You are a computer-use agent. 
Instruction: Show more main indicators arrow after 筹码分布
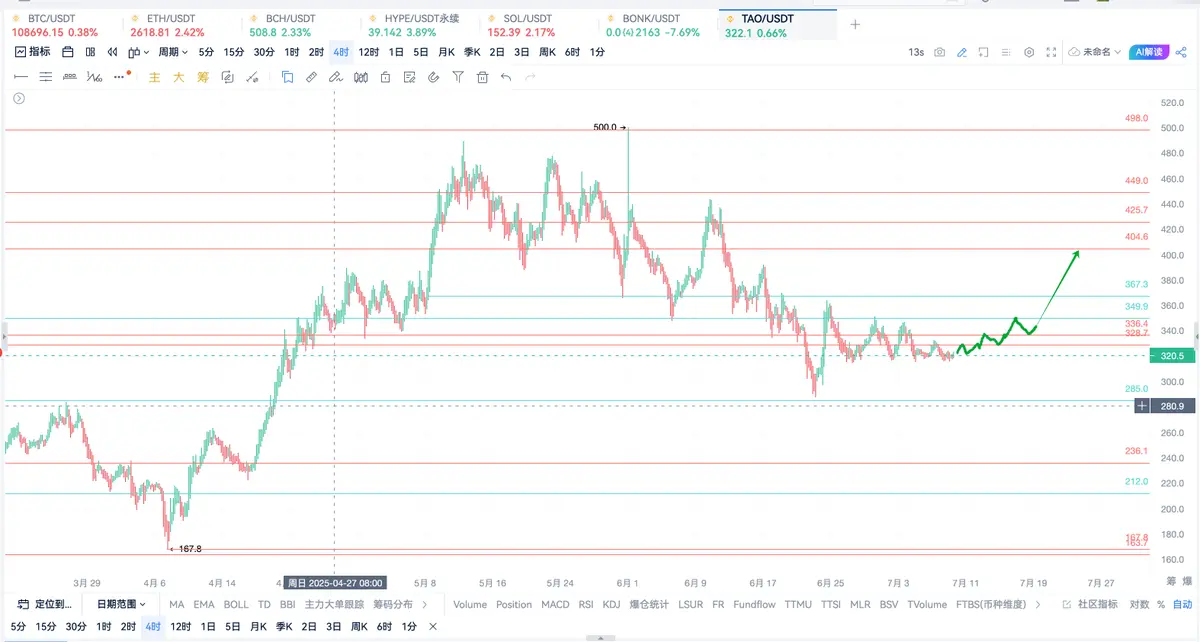click(425, 604)
